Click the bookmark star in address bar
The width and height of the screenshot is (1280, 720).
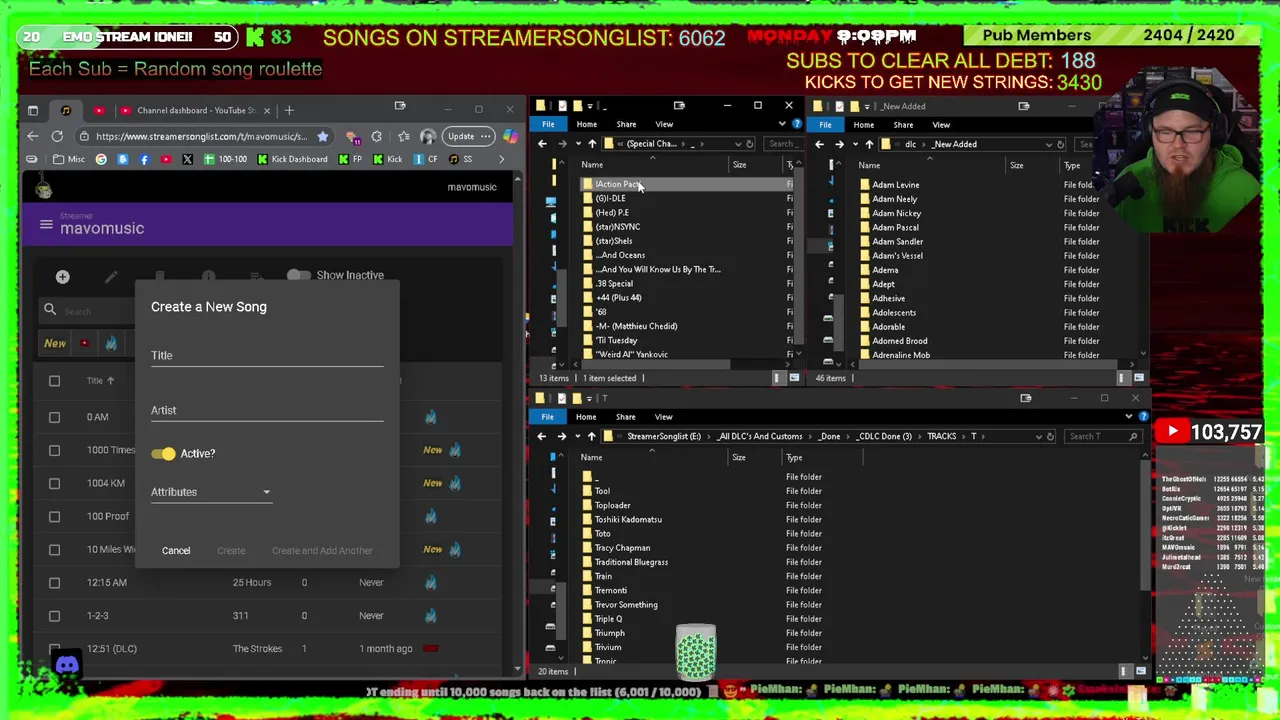322,136
